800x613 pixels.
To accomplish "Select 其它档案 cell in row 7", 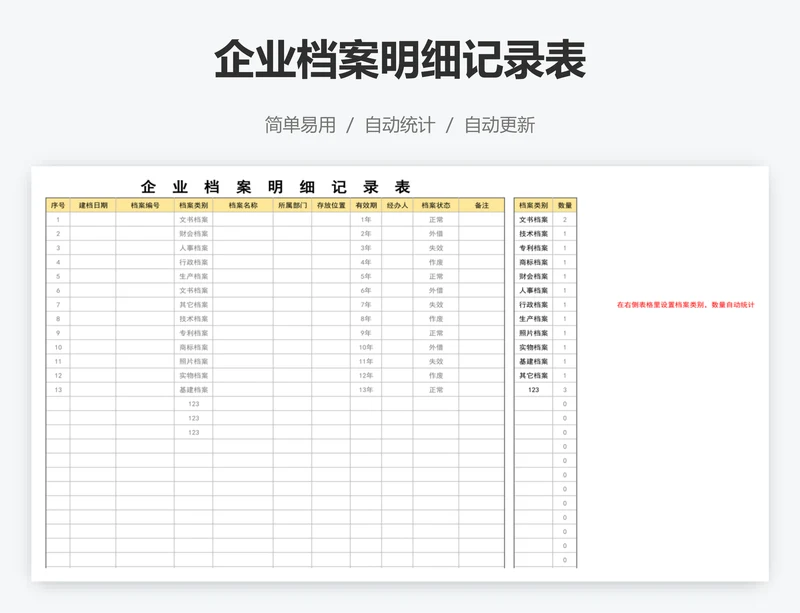I will point(193,305).
